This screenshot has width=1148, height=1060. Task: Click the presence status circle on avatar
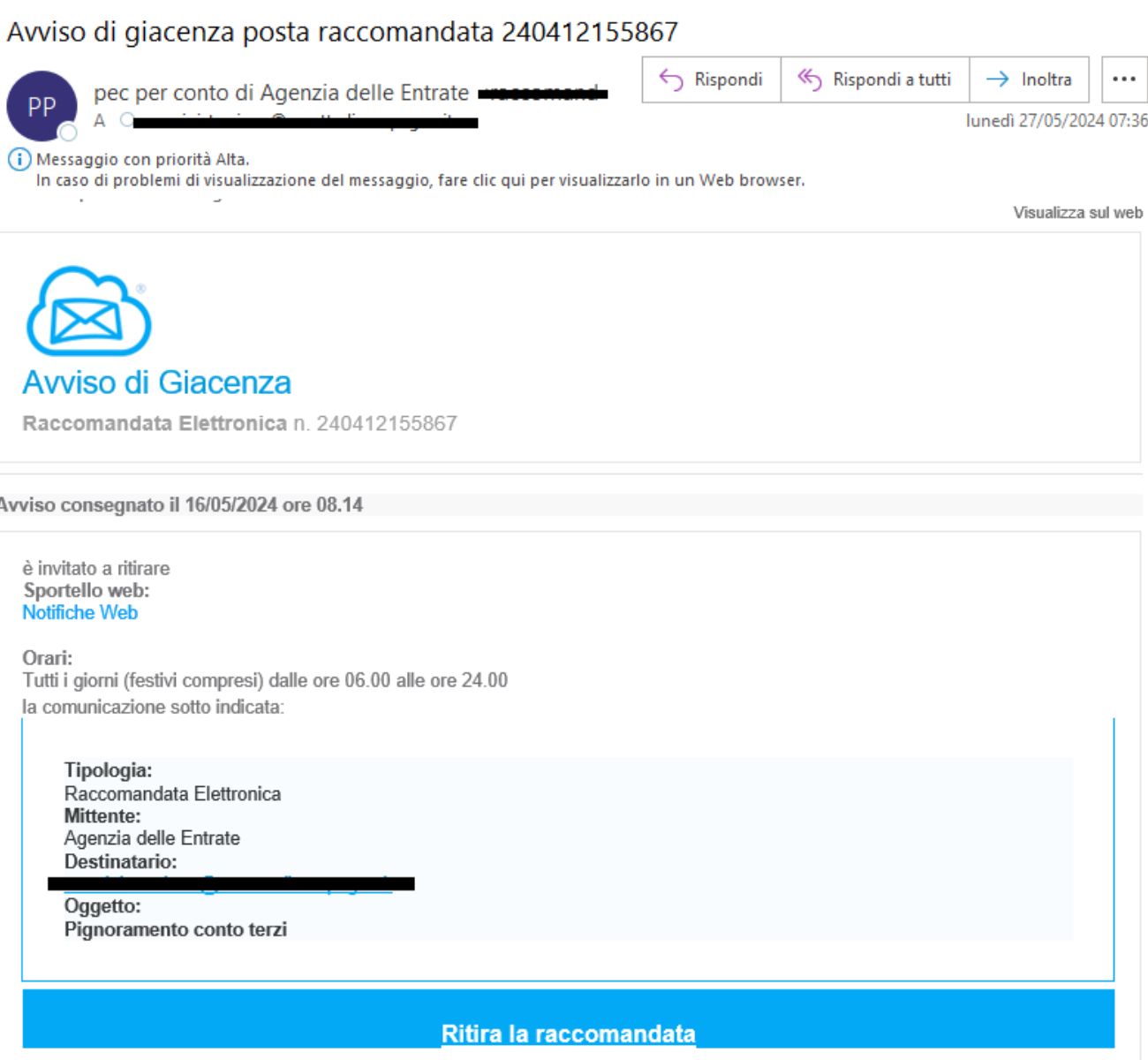click(67, 132)
